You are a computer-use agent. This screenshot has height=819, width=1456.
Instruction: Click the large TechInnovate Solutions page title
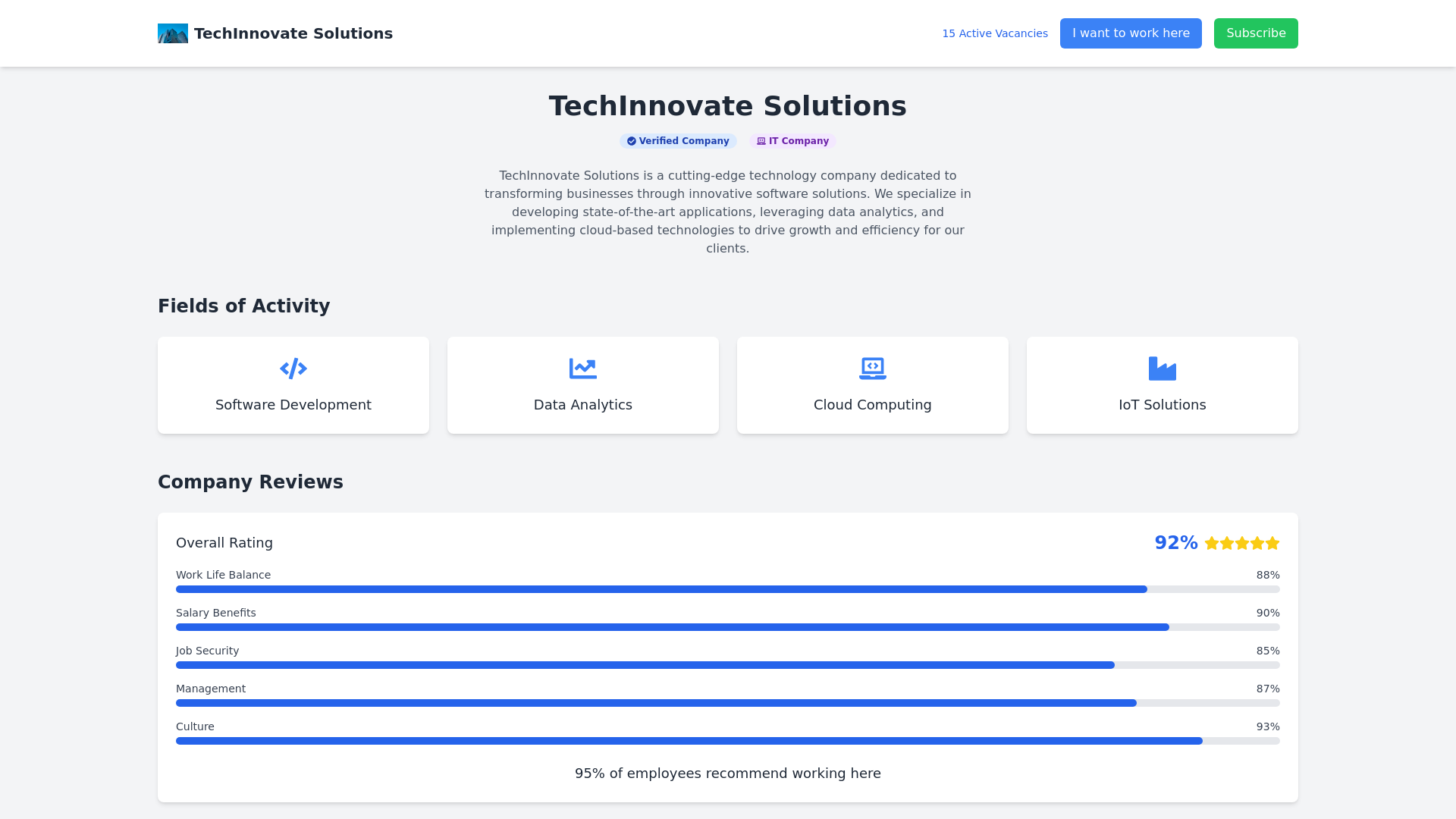coord(728,106)
